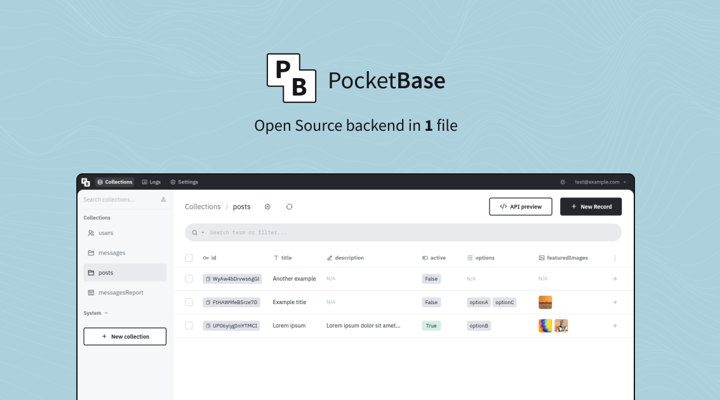
Task: Click the icon left of the account email
Action: 562,182
